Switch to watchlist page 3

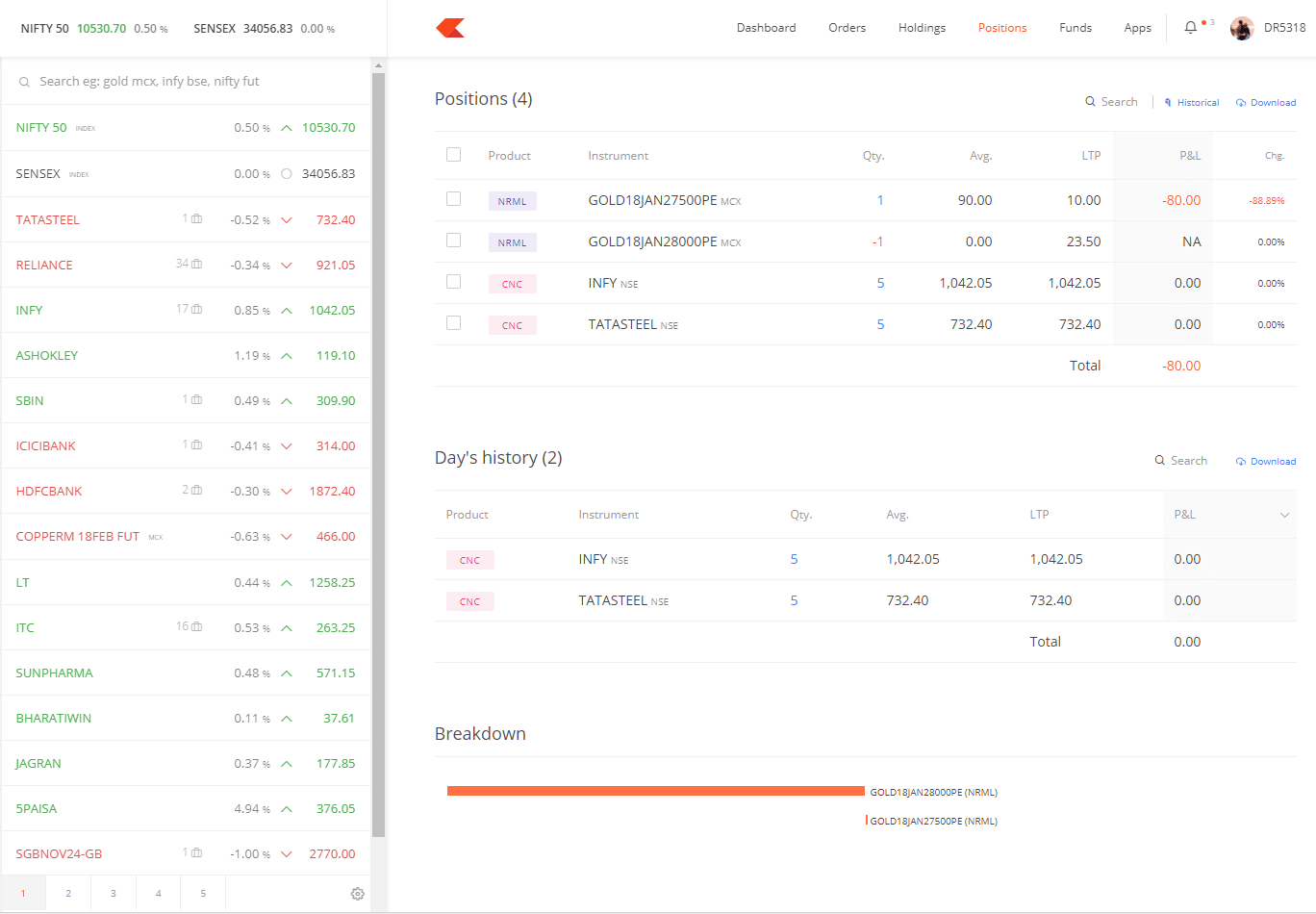(114, 894)
